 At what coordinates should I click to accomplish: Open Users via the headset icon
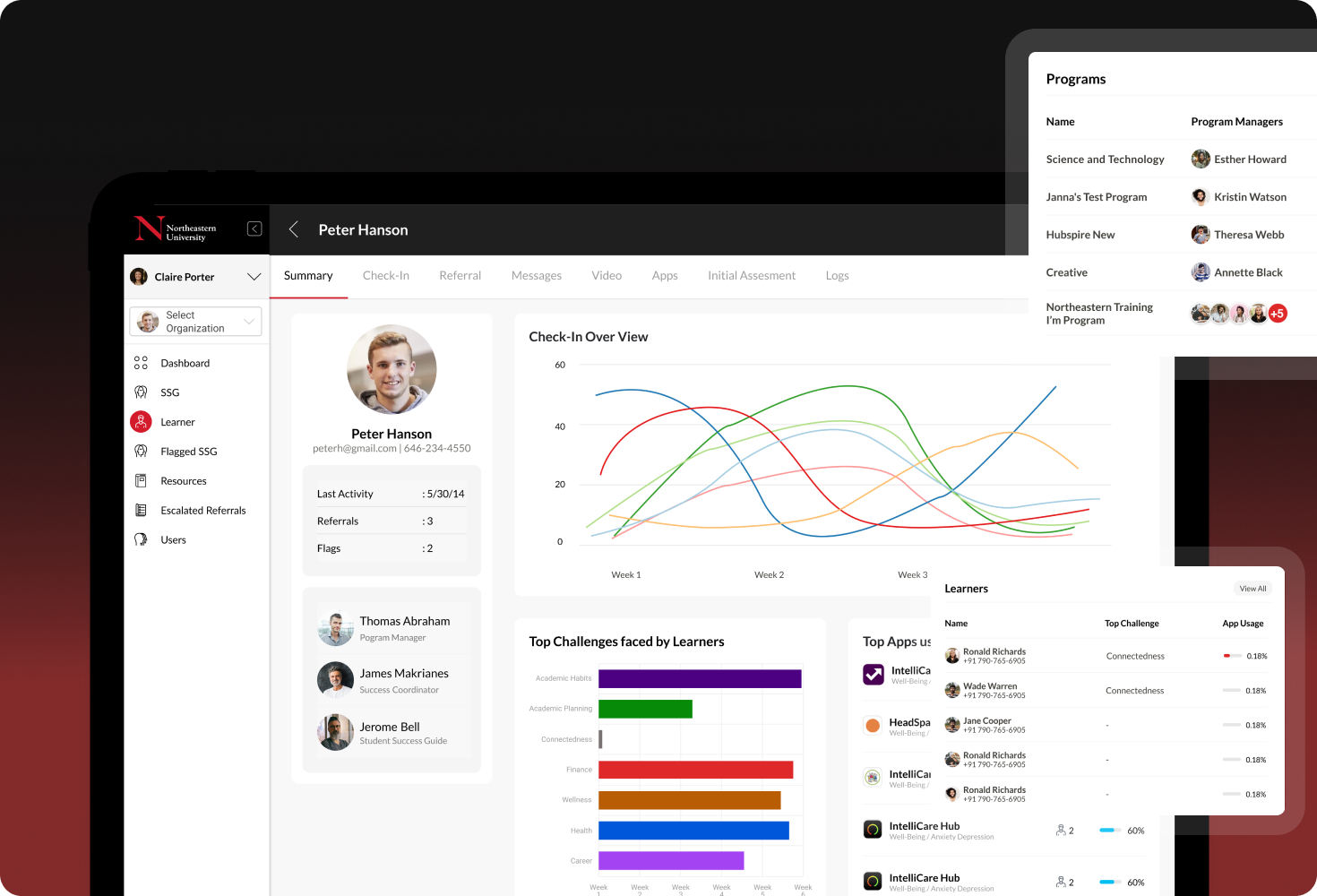(x=141, y=540)
